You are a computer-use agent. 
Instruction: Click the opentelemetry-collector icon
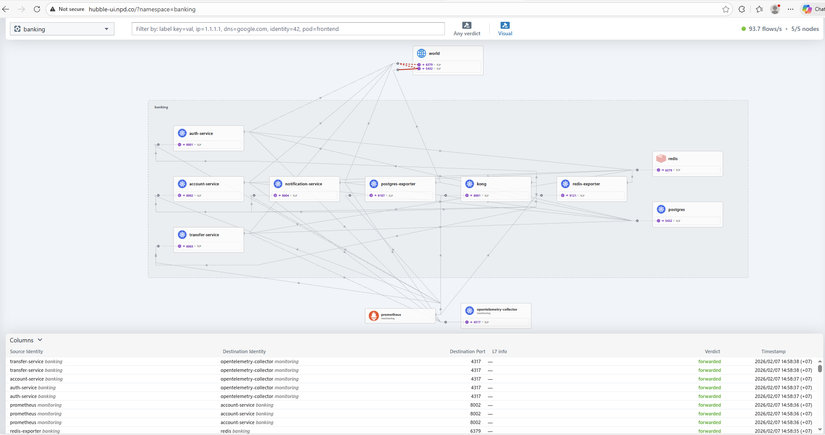click(x=469, y=311)
